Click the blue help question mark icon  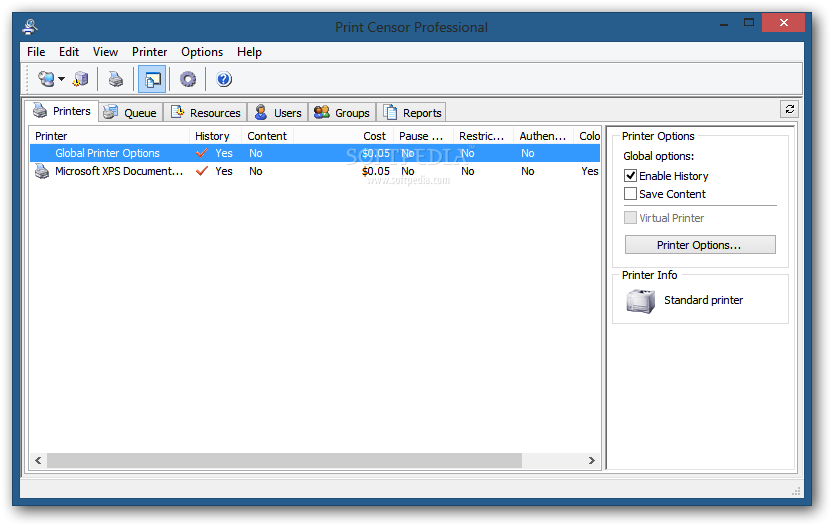pyautogui.click(x=224, y=80)
